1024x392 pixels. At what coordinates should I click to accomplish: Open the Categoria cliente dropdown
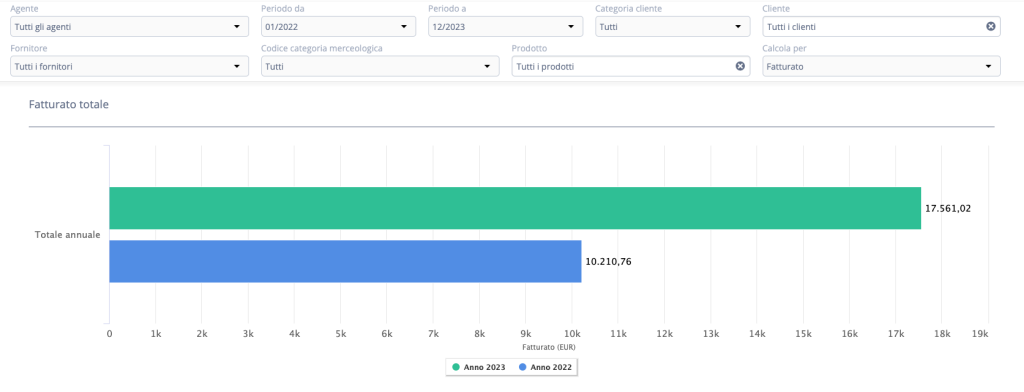click(673, 27)
